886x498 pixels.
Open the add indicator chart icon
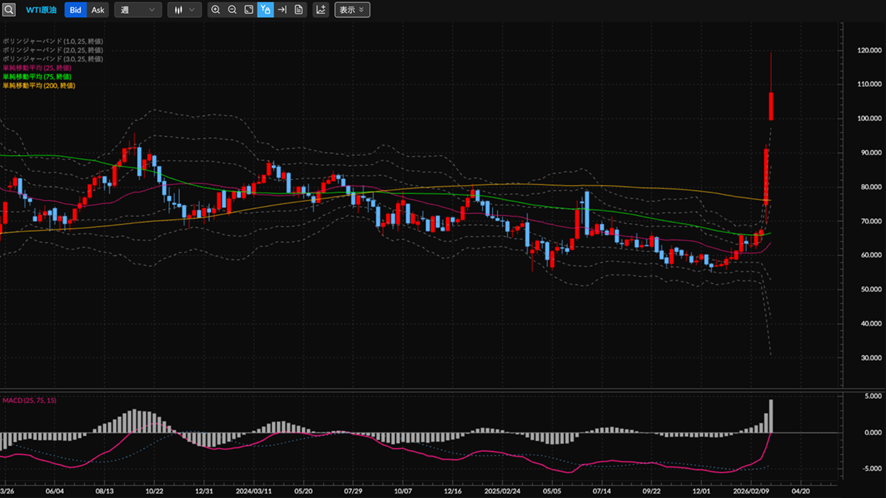[x=320, y=10]
